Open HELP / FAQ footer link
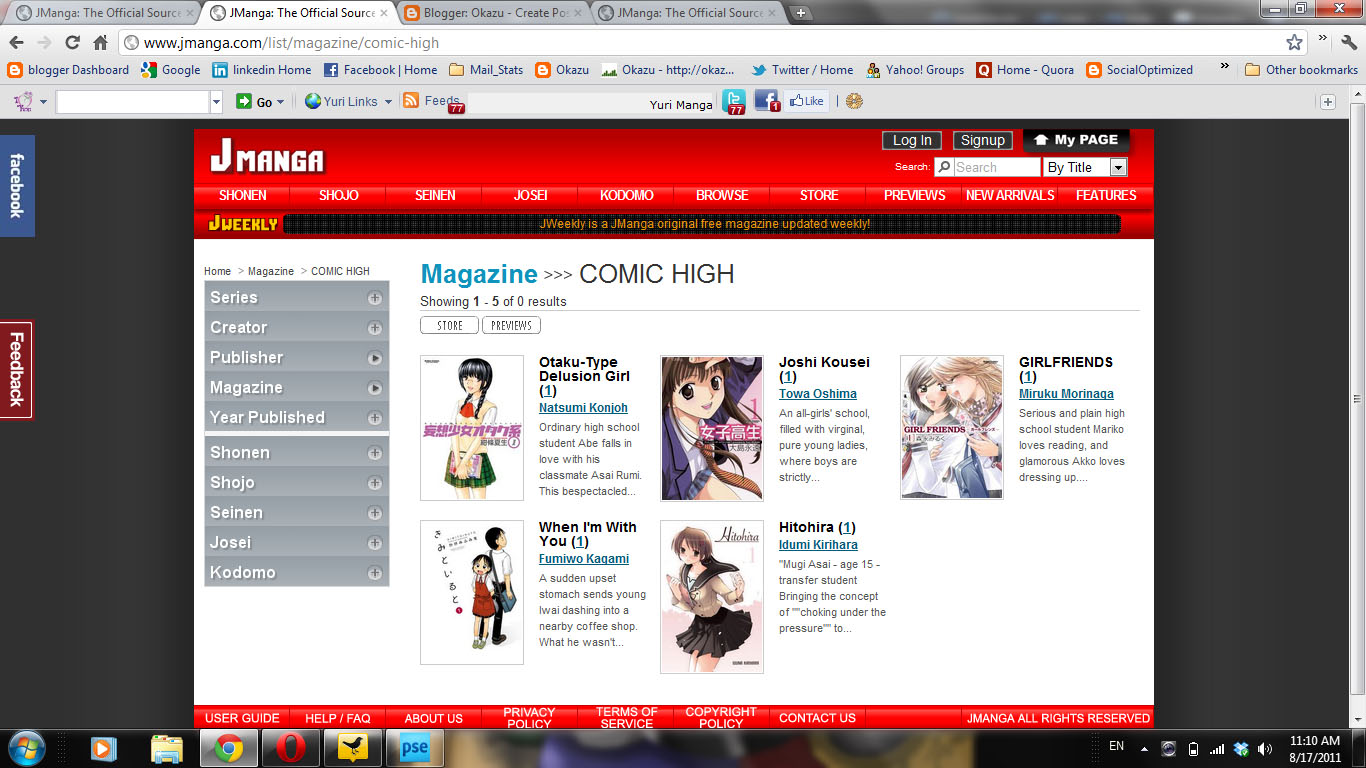This screenshot has height=768, width=1366. pyautogui.click(x=337, y=718)
